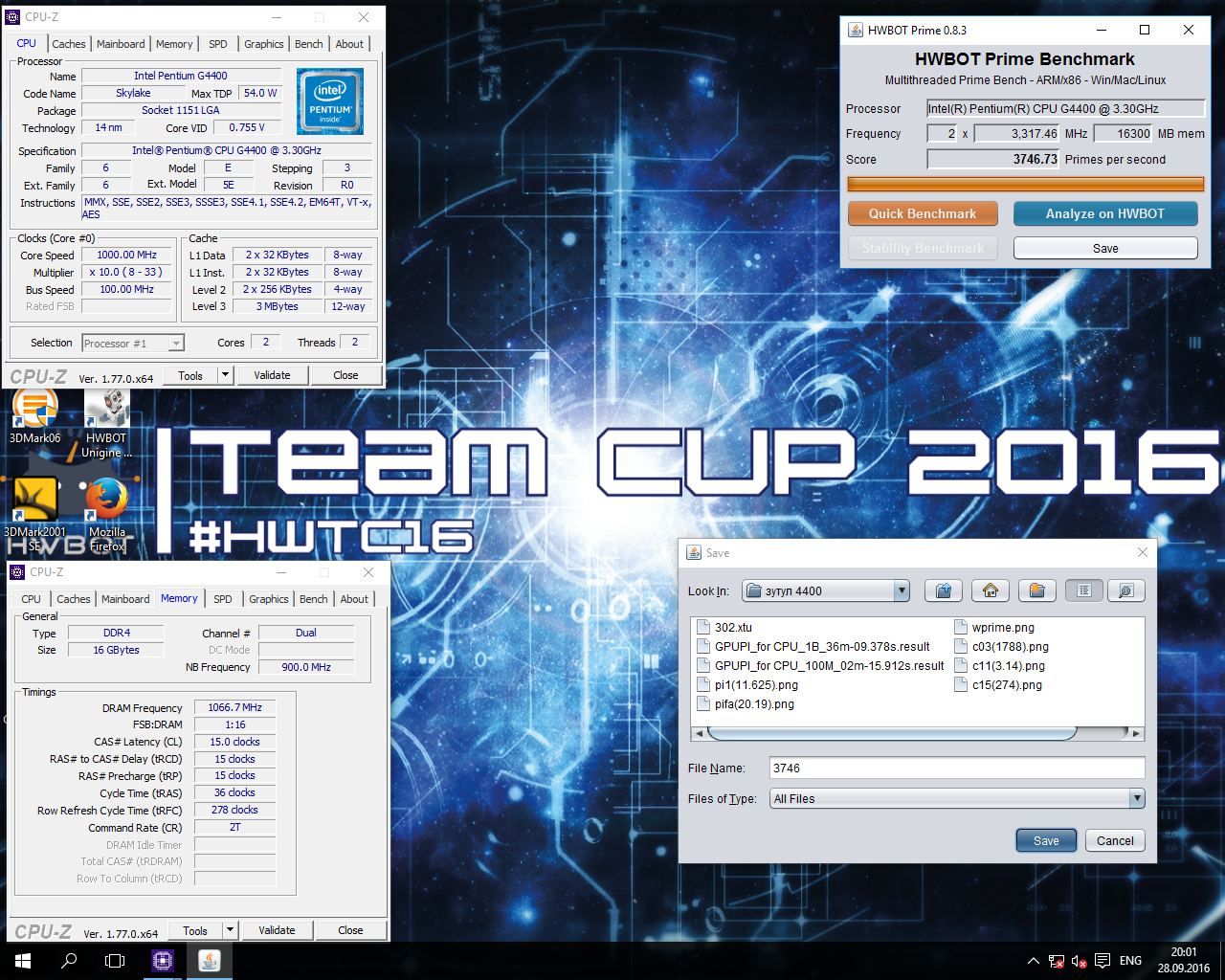Open the Home folder in Save dialog
Viewport: 1225px width, 980px height.
pyautogui.click(x=991, y=590)
